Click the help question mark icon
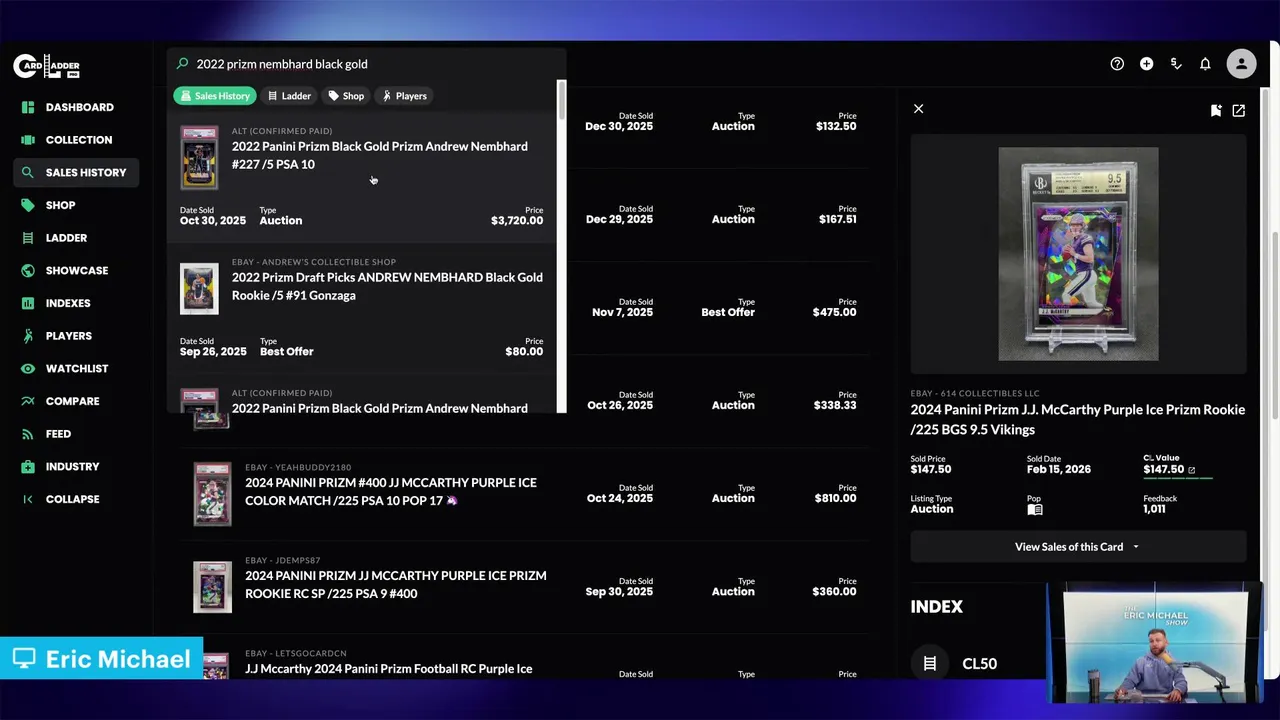This screenshot has height=720, width=1280. (1117, 64)
